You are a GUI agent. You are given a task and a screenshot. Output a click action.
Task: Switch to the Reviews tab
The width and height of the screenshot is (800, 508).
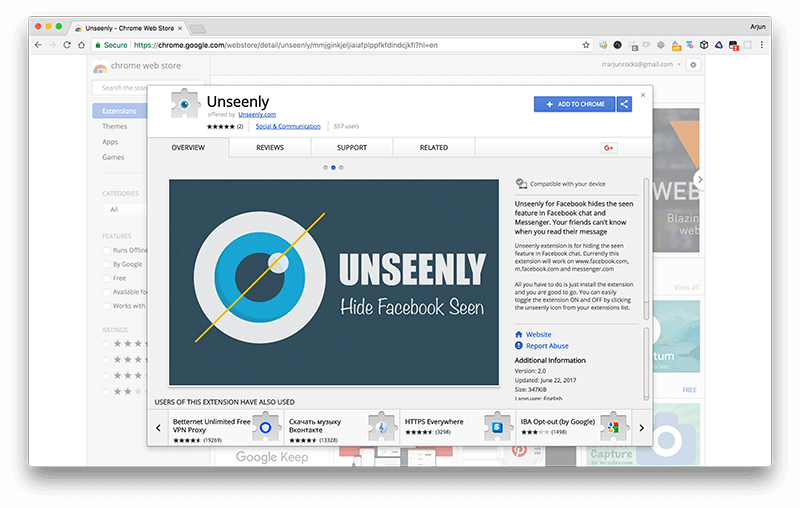[x=270, y=148]
